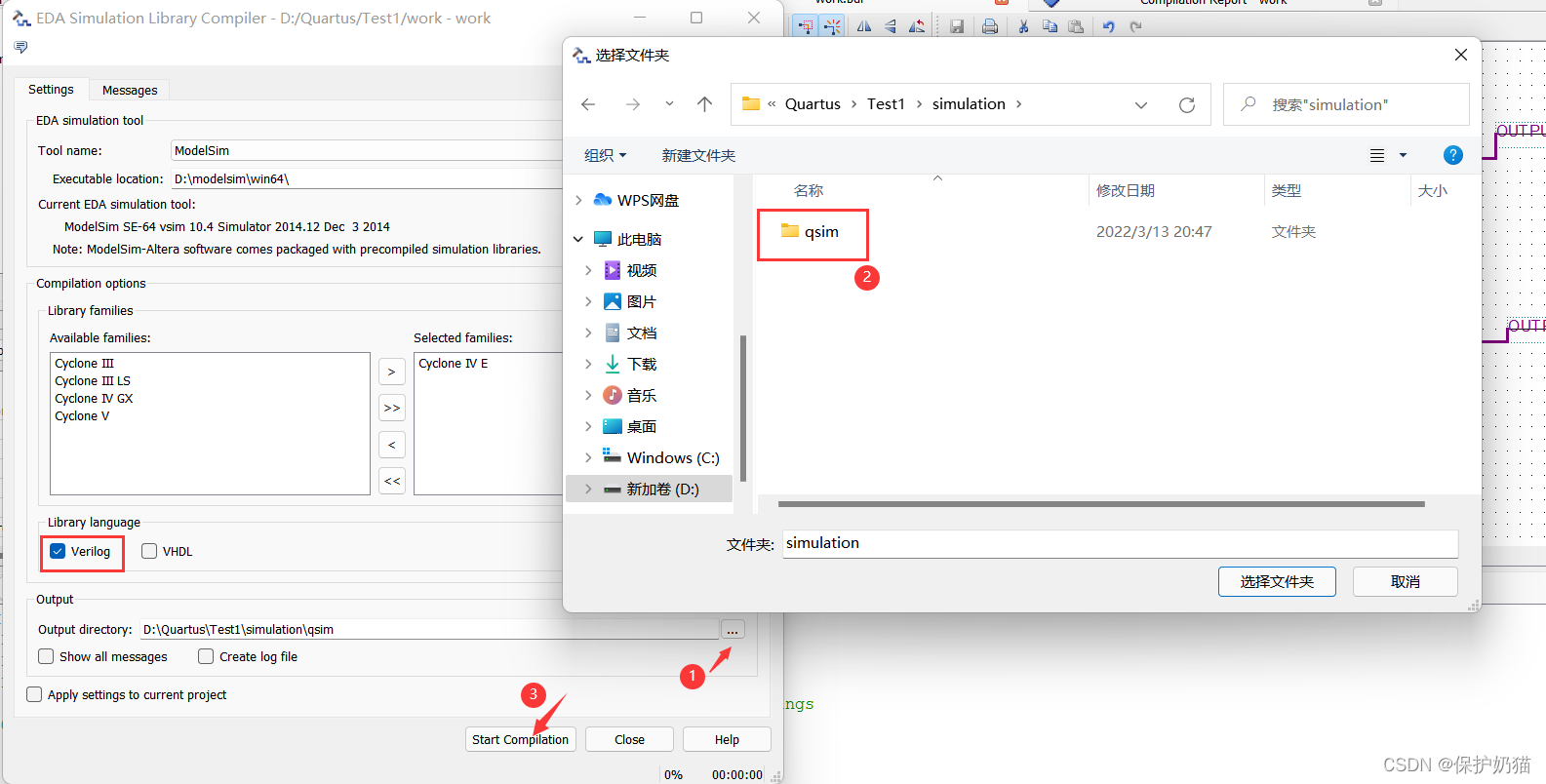Open the 组织 dropdown menu
The image size is (1546, 784).
[605, 155]
